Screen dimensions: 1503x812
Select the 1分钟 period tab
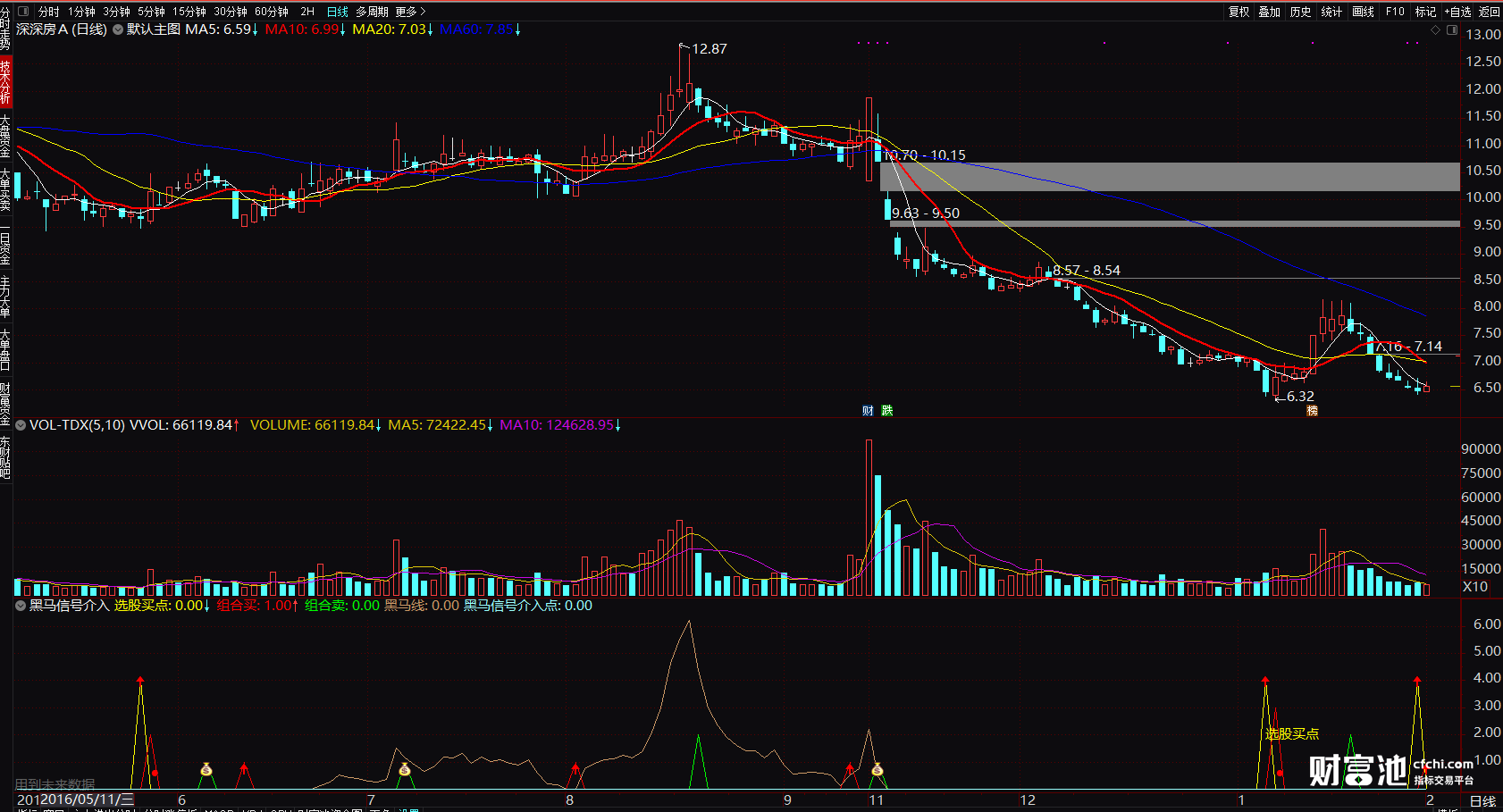(81, 12)
